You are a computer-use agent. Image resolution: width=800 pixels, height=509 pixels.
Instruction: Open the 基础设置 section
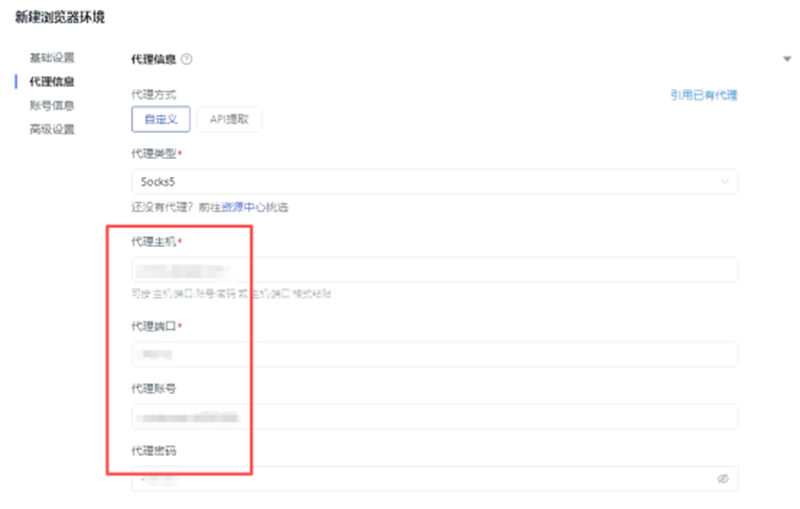(x=52, y=58)
